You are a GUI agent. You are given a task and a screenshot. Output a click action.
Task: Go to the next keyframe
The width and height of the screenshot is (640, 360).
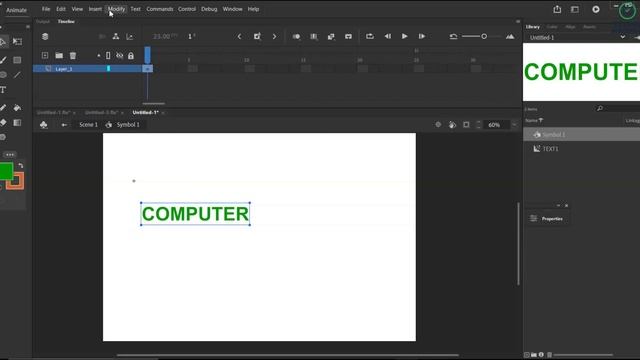tap(274, 36)
